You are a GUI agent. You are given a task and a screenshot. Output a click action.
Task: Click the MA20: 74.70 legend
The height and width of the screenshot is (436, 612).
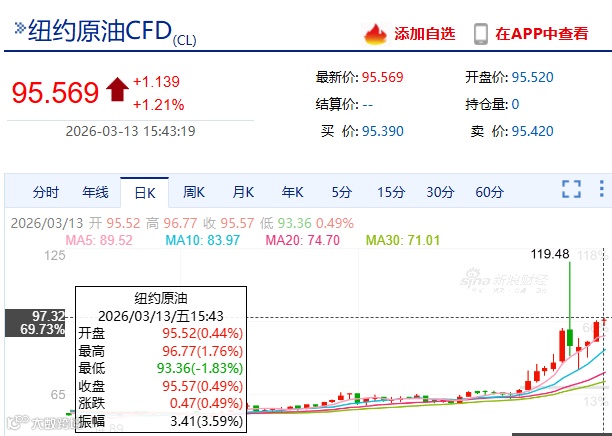pyautogui.click(x=302, y=240)
